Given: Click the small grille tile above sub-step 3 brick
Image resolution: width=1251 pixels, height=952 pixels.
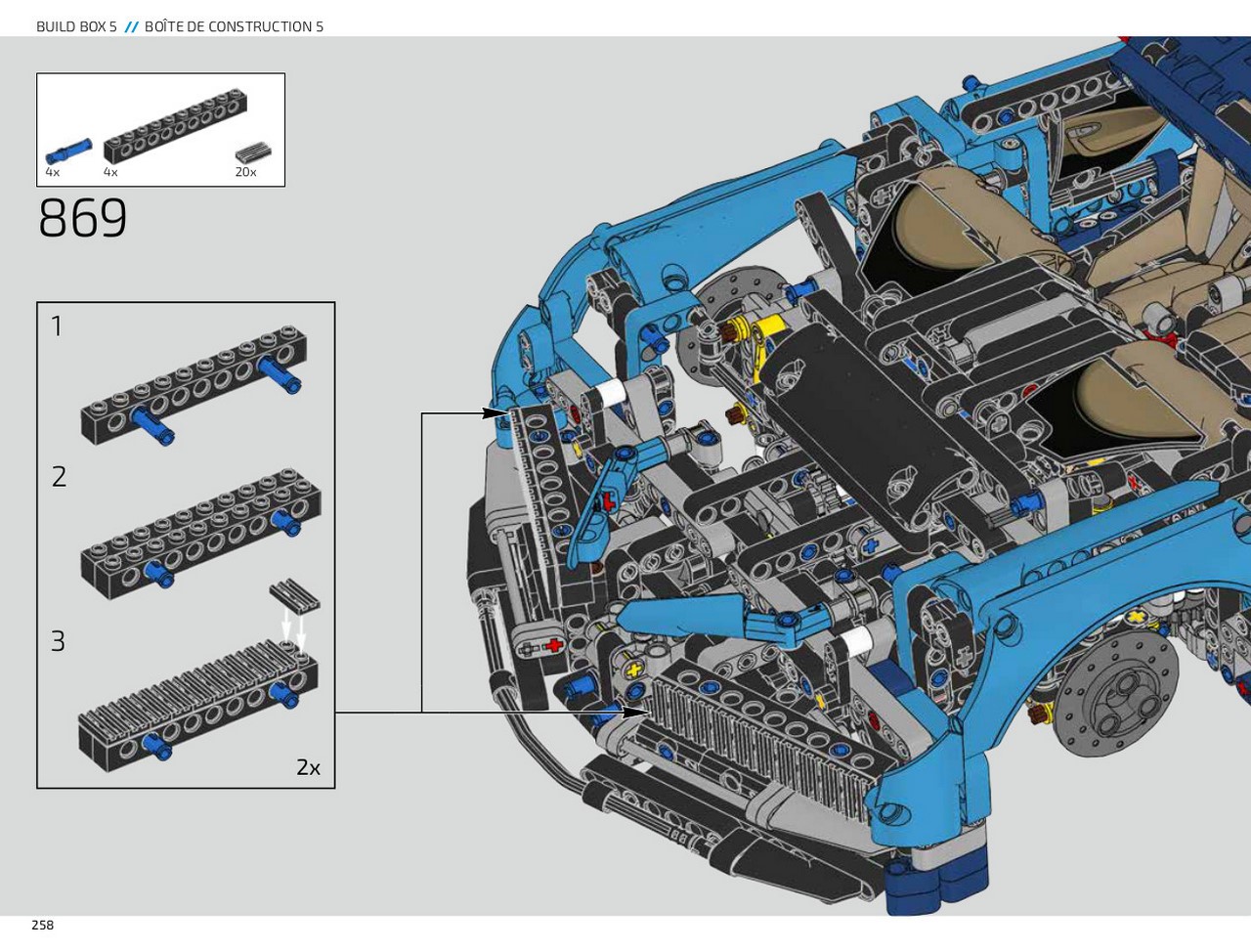Looking at the screenshot, I should (294, 595).
